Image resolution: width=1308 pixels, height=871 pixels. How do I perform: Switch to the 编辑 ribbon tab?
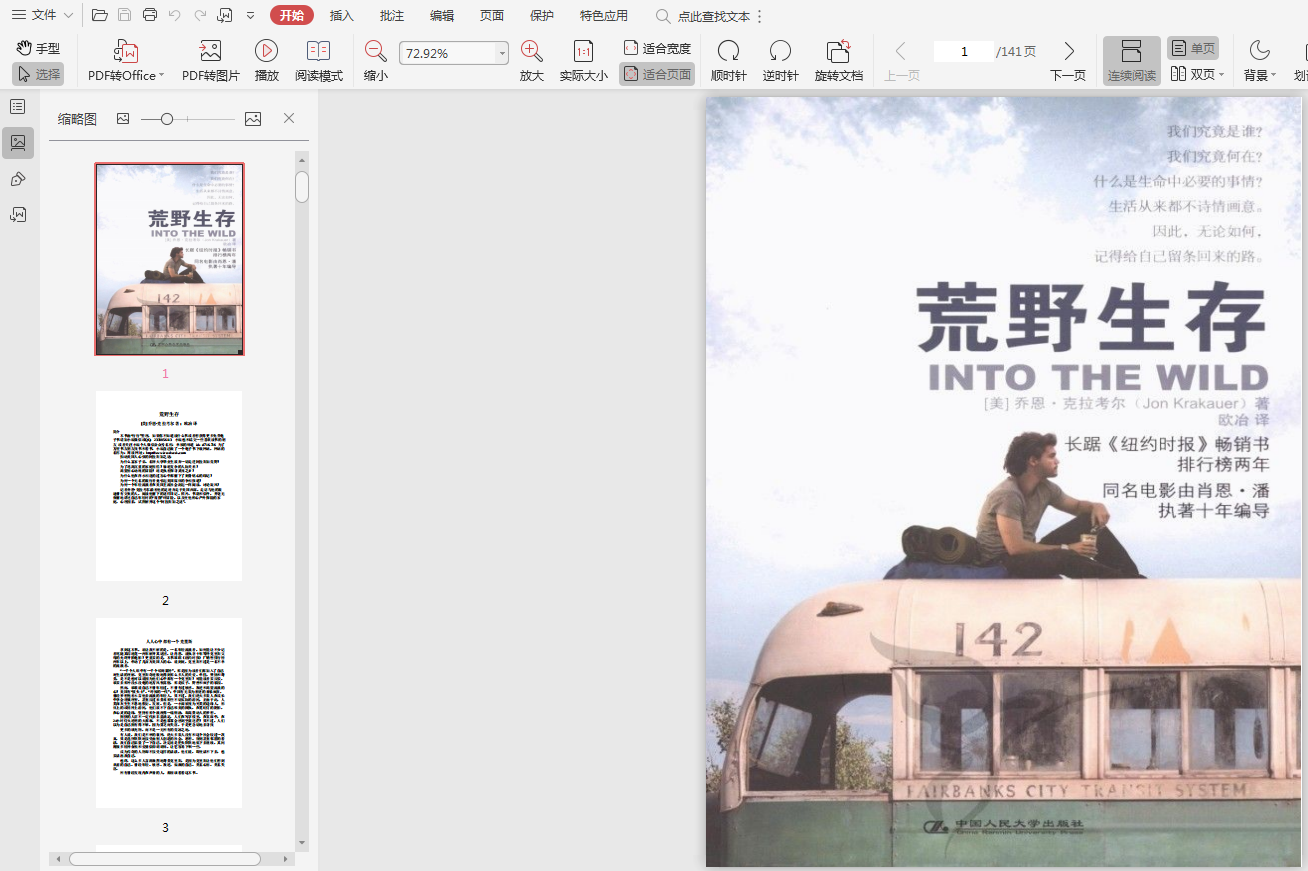442,15
